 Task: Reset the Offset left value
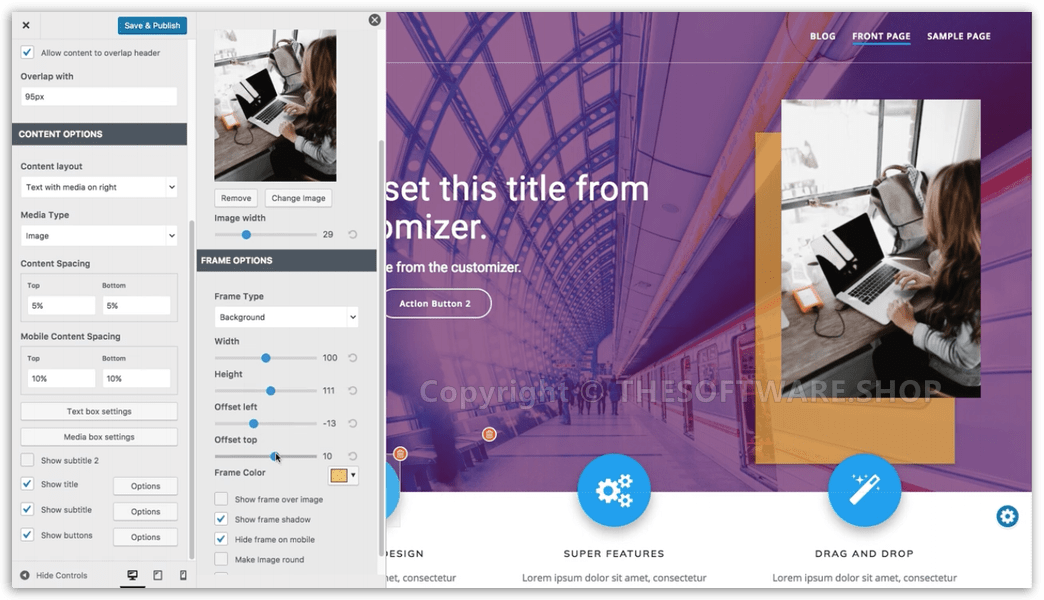pyautogui.click(x=353, y=424)
